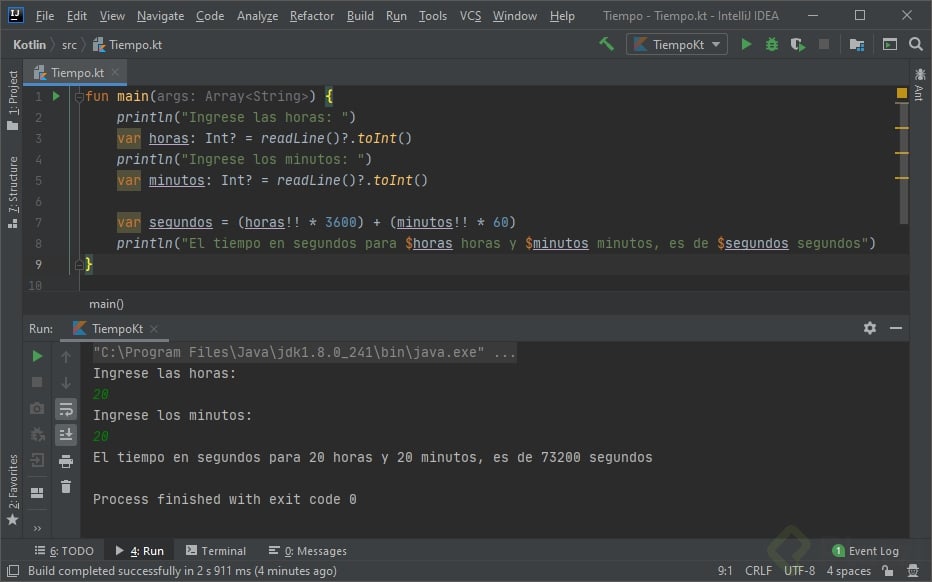Click the Exit icon in the Run panel
The height and width of the screenshot is (582, 932).
coord(37,460)
